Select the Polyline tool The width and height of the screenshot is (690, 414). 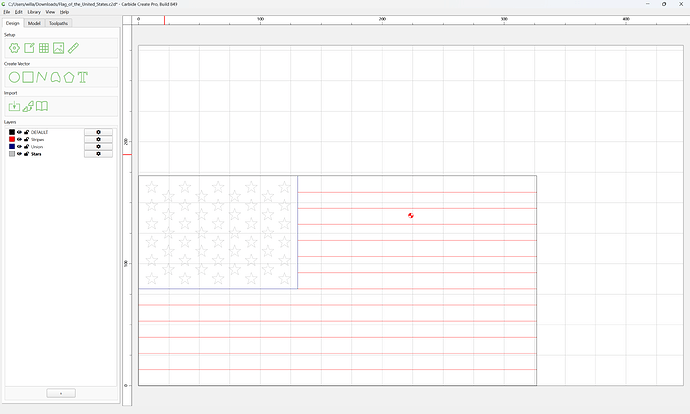tap(42, 77)
